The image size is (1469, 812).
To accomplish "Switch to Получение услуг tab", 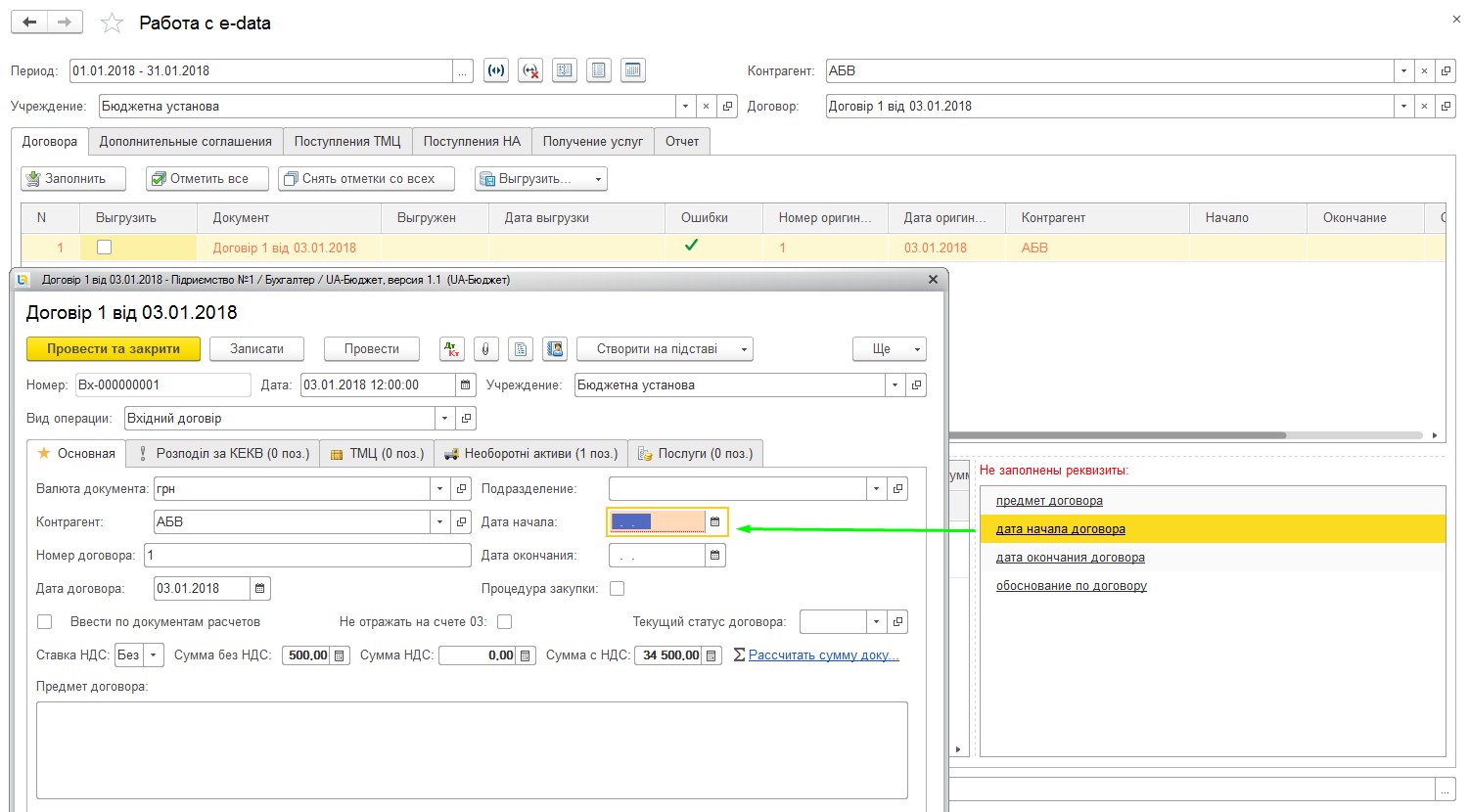I will tap(593, 141).
